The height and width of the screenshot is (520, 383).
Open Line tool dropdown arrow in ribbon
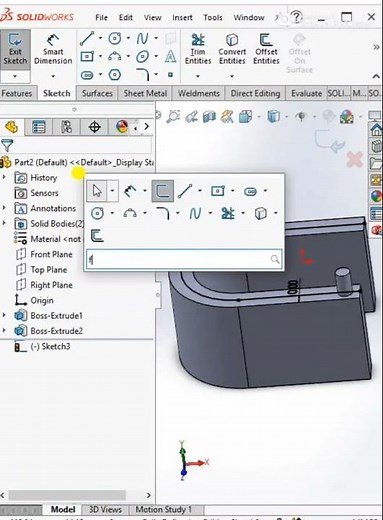pyautogui.click(x=100, y=38)
